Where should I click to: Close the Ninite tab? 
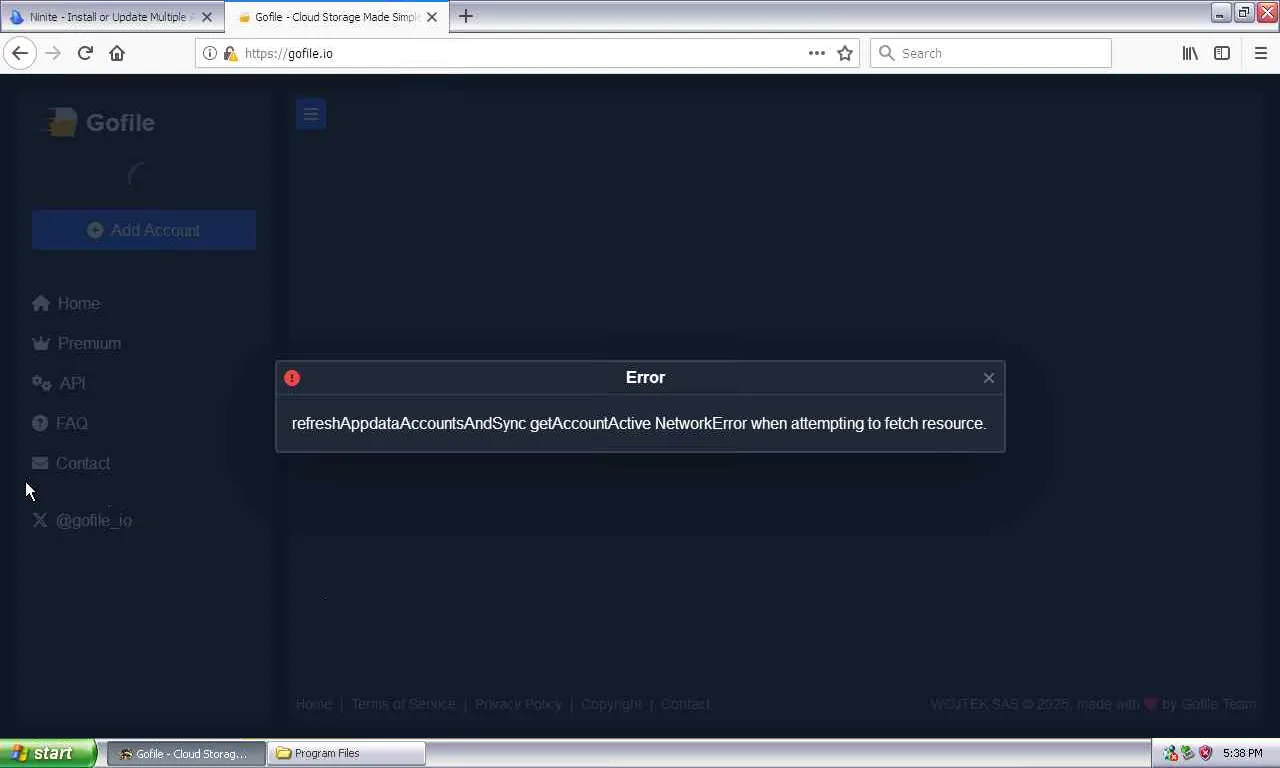click(x=207, y=17)
